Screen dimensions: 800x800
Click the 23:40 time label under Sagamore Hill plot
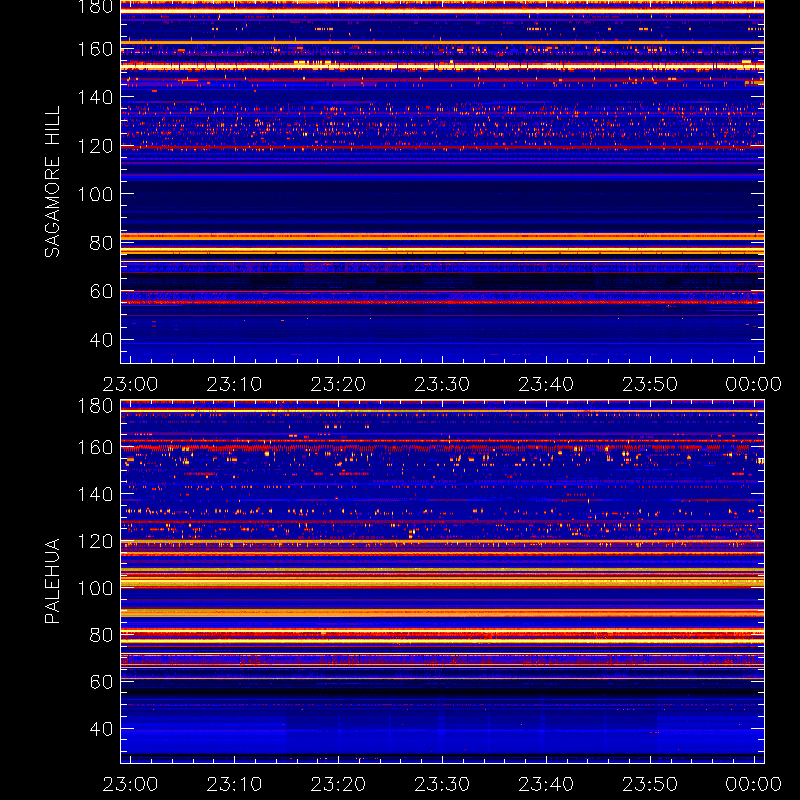pyautogui.click(x=546, y=384)
